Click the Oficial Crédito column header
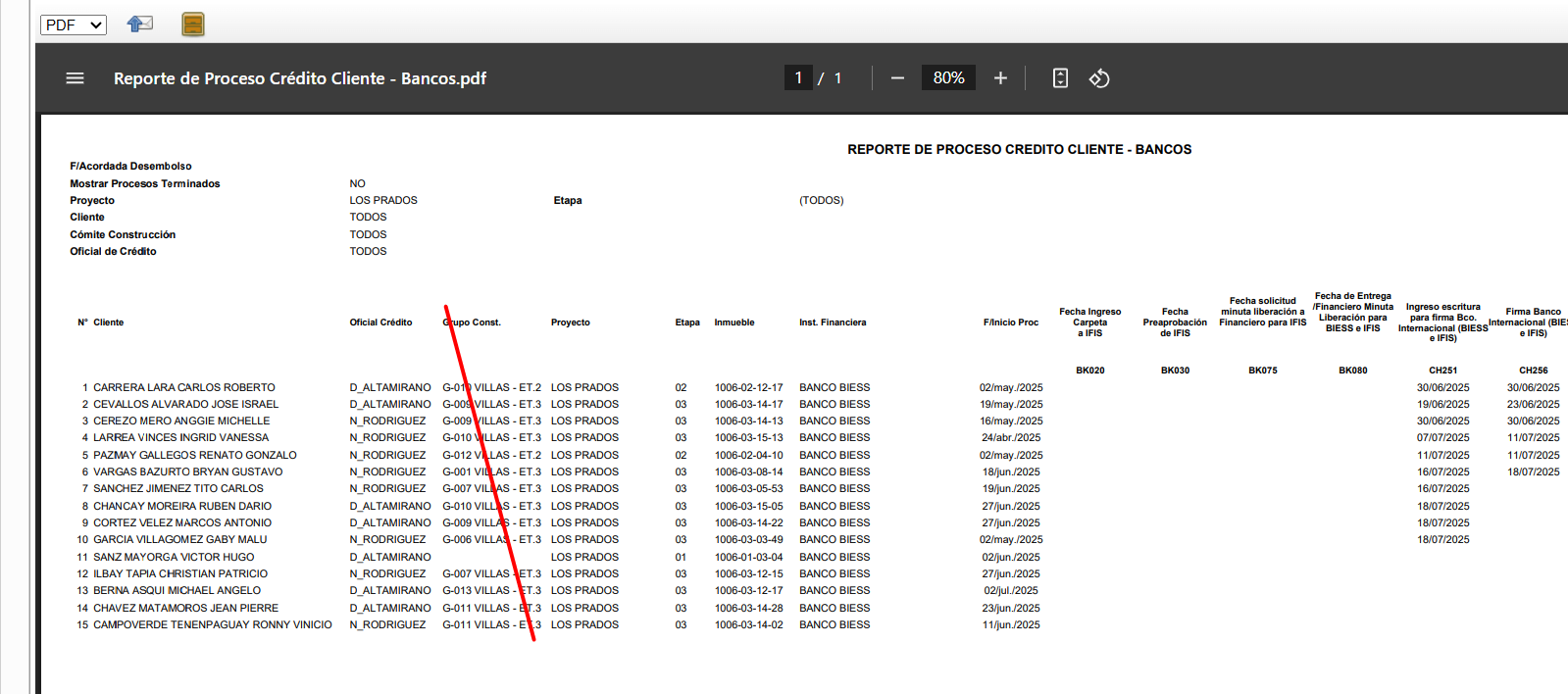 pos(380,322)
